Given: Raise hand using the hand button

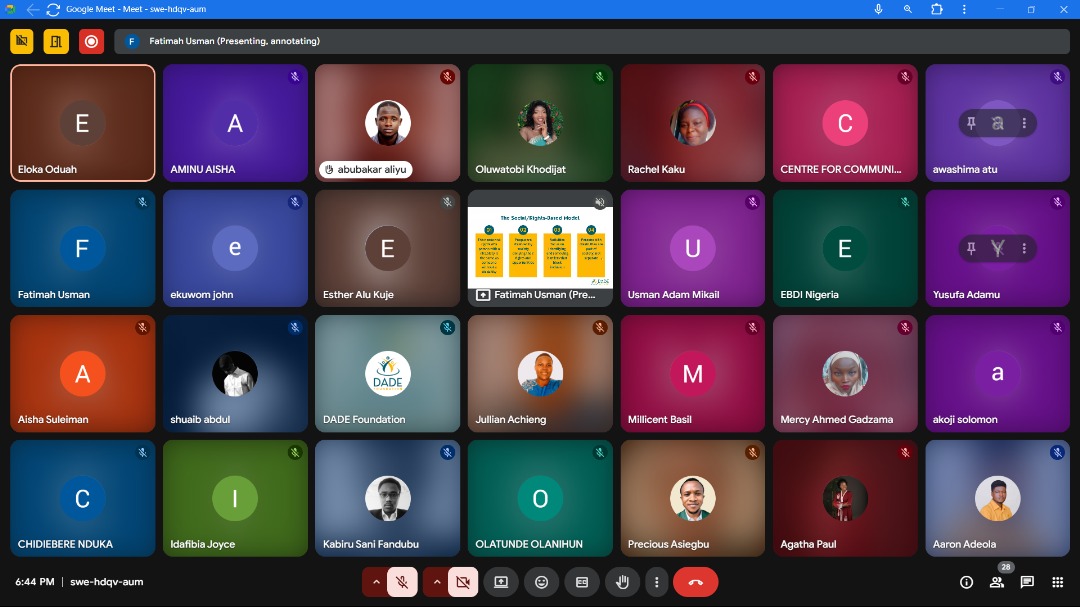Looking at the screenshot, I should coord(622,582).
